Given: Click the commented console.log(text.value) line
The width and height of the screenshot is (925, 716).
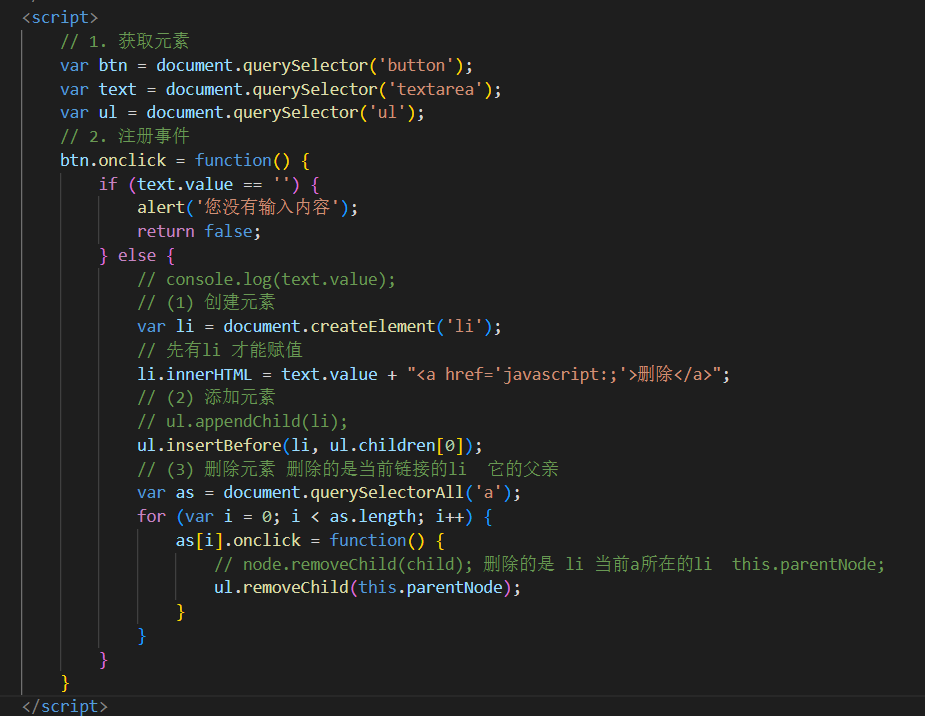Looking at the screenshot, I should click(x=266, y=279).
